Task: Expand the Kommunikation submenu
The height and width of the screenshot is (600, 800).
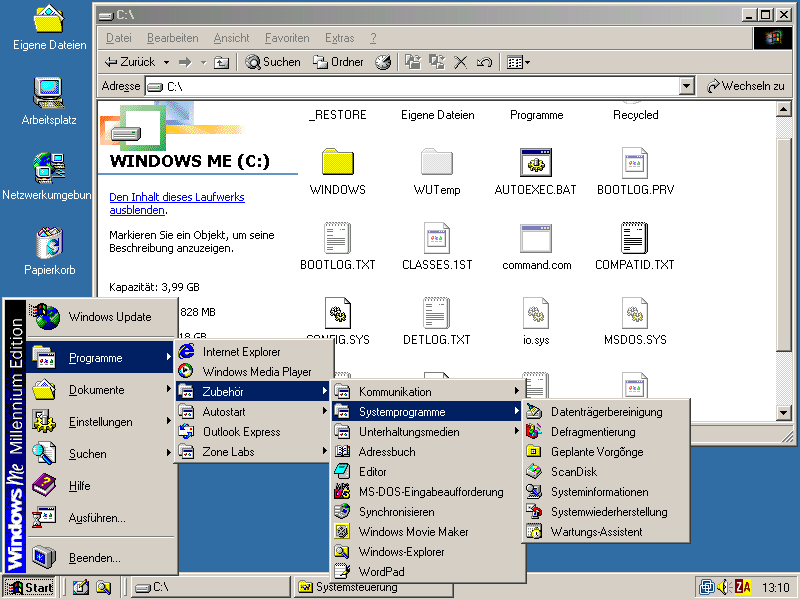Action: coord(430,392)
